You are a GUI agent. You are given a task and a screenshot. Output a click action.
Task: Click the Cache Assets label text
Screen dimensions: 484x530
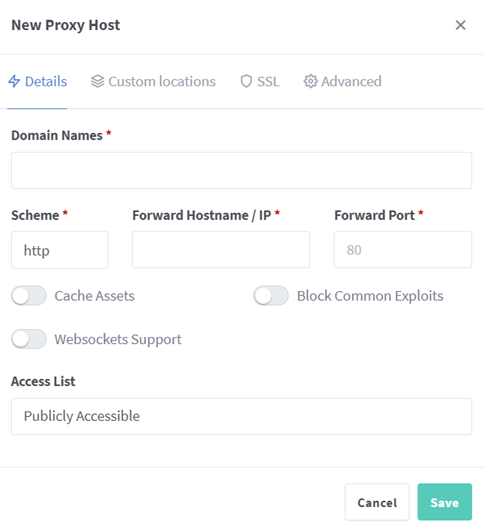click(x=95, y=296)
